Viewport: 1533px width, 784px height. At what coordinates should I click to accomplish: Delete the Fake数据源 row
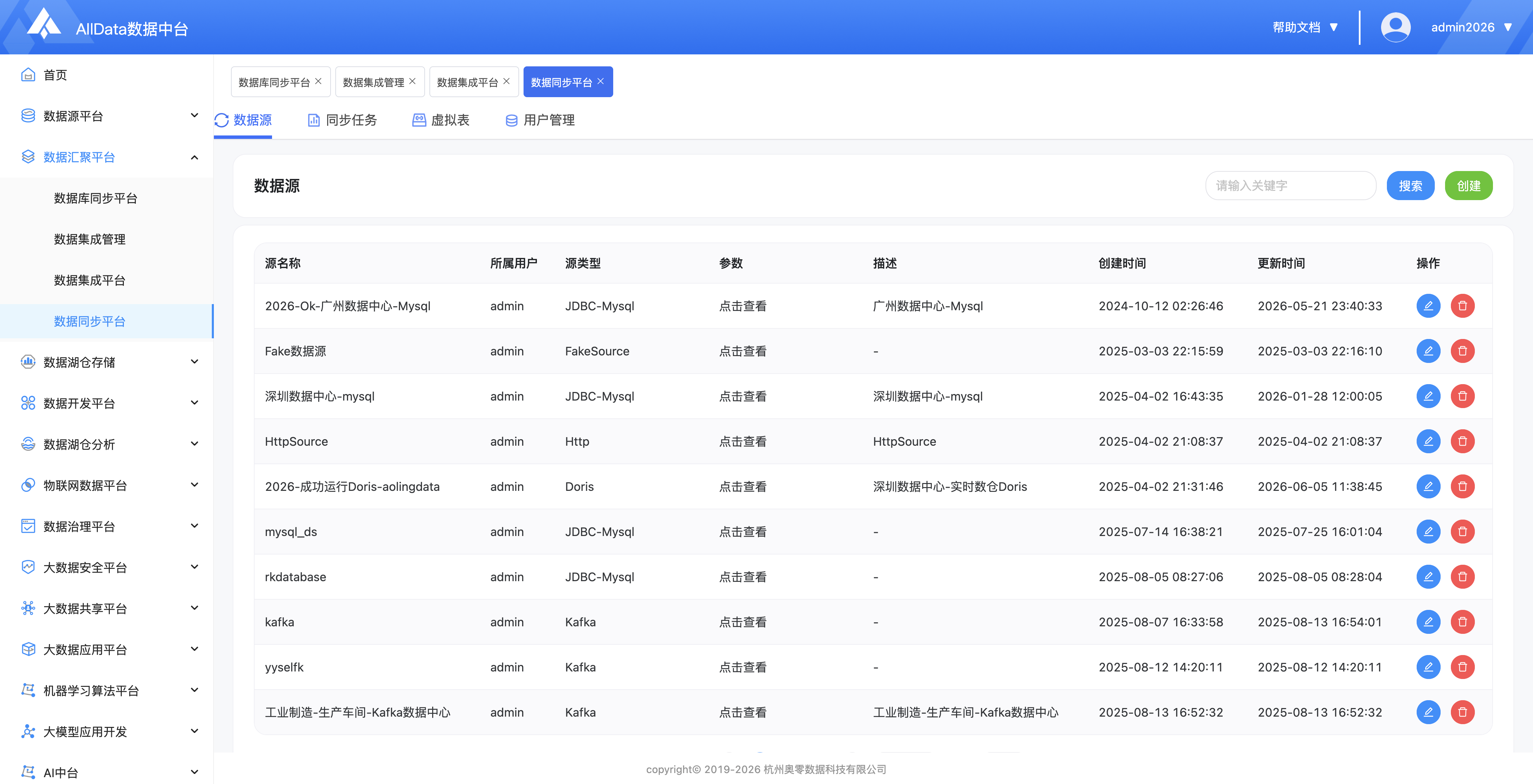pos(1462,351)
